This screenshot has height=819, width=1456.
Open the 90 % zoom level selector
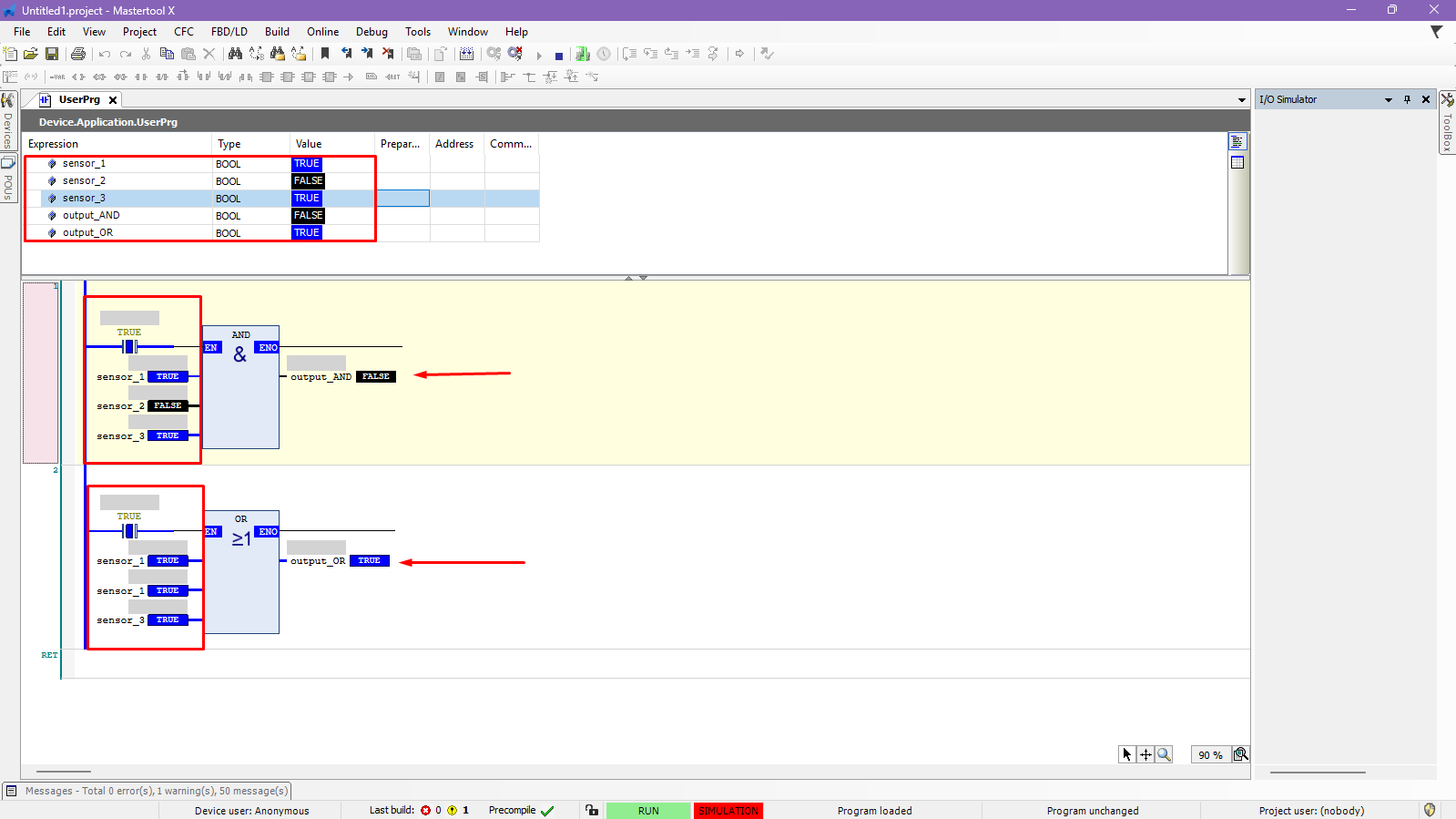[x=1210, y=755]
